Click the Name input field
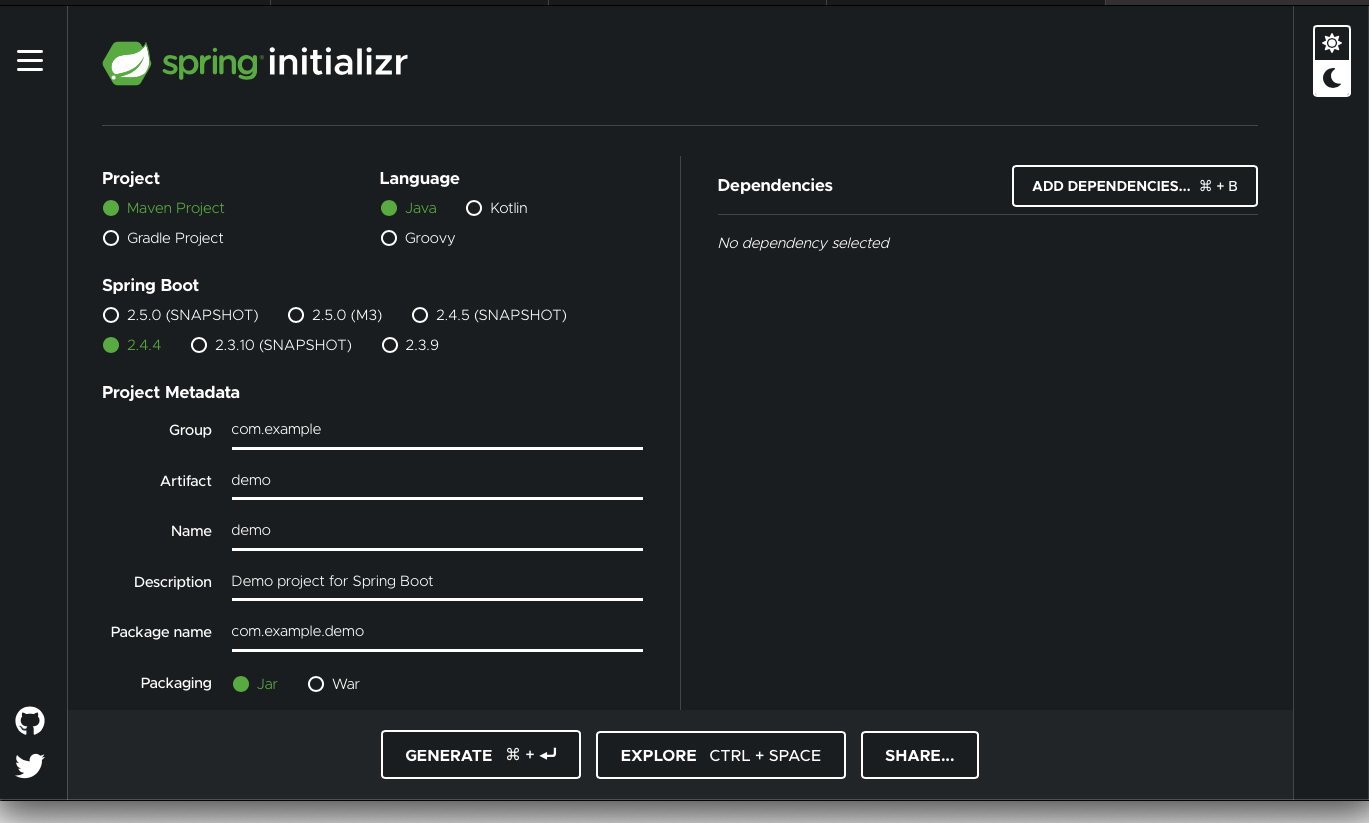 (x=437, y=531)
